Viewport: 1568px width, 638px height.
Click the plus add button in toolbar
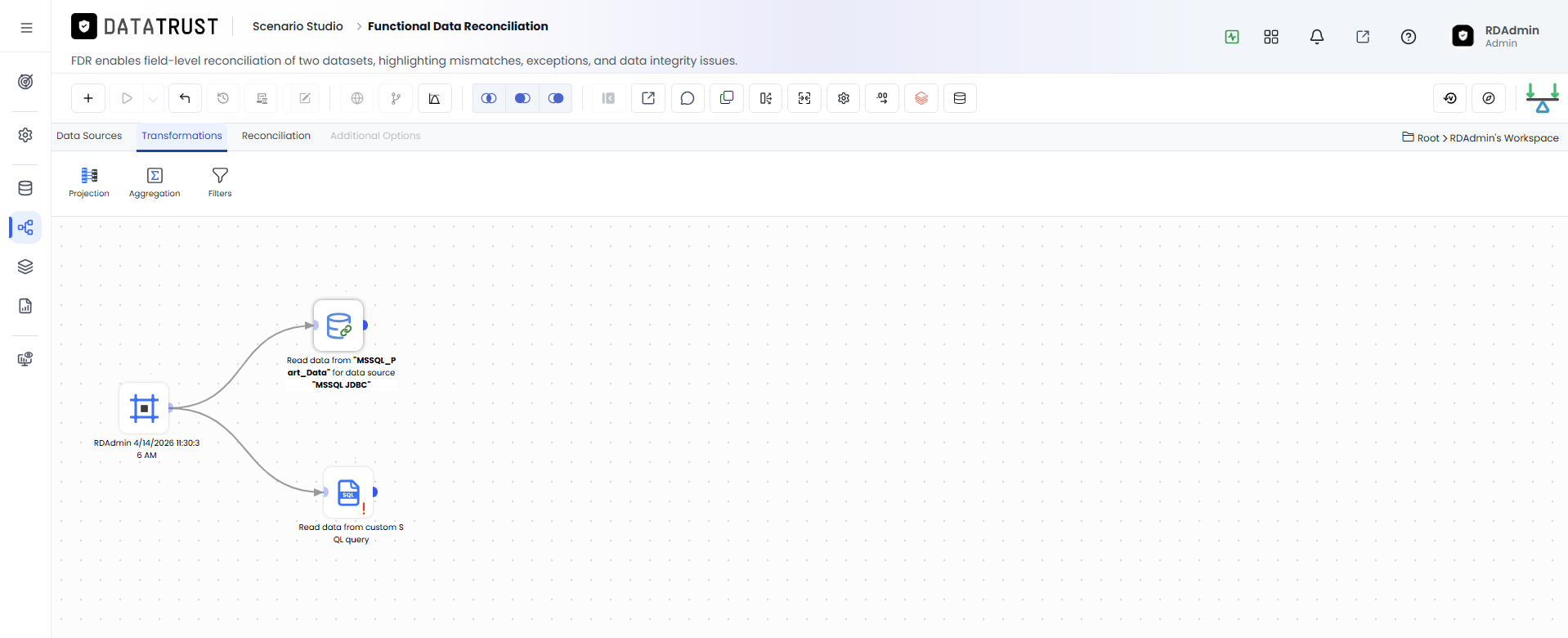tap(88, 98)
